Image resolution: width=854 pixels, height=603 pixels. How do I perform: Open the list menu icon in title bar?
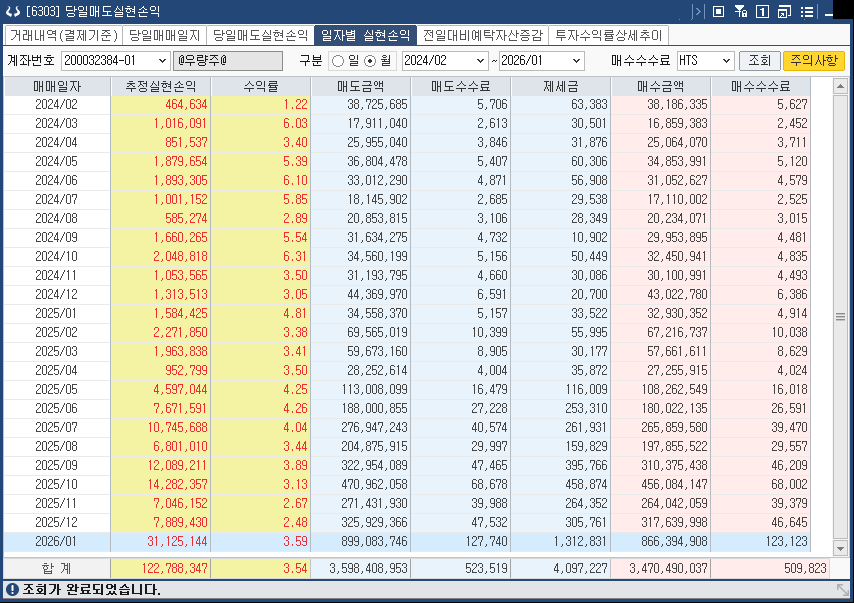click(x=808, y=11)
